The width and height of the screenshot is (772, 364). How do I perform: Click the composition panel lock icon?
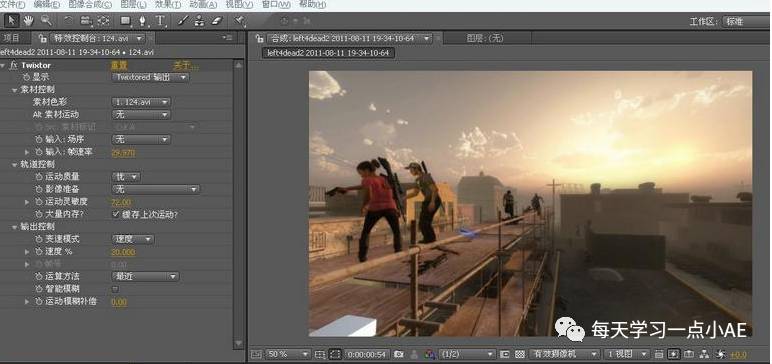click(259, 38)
